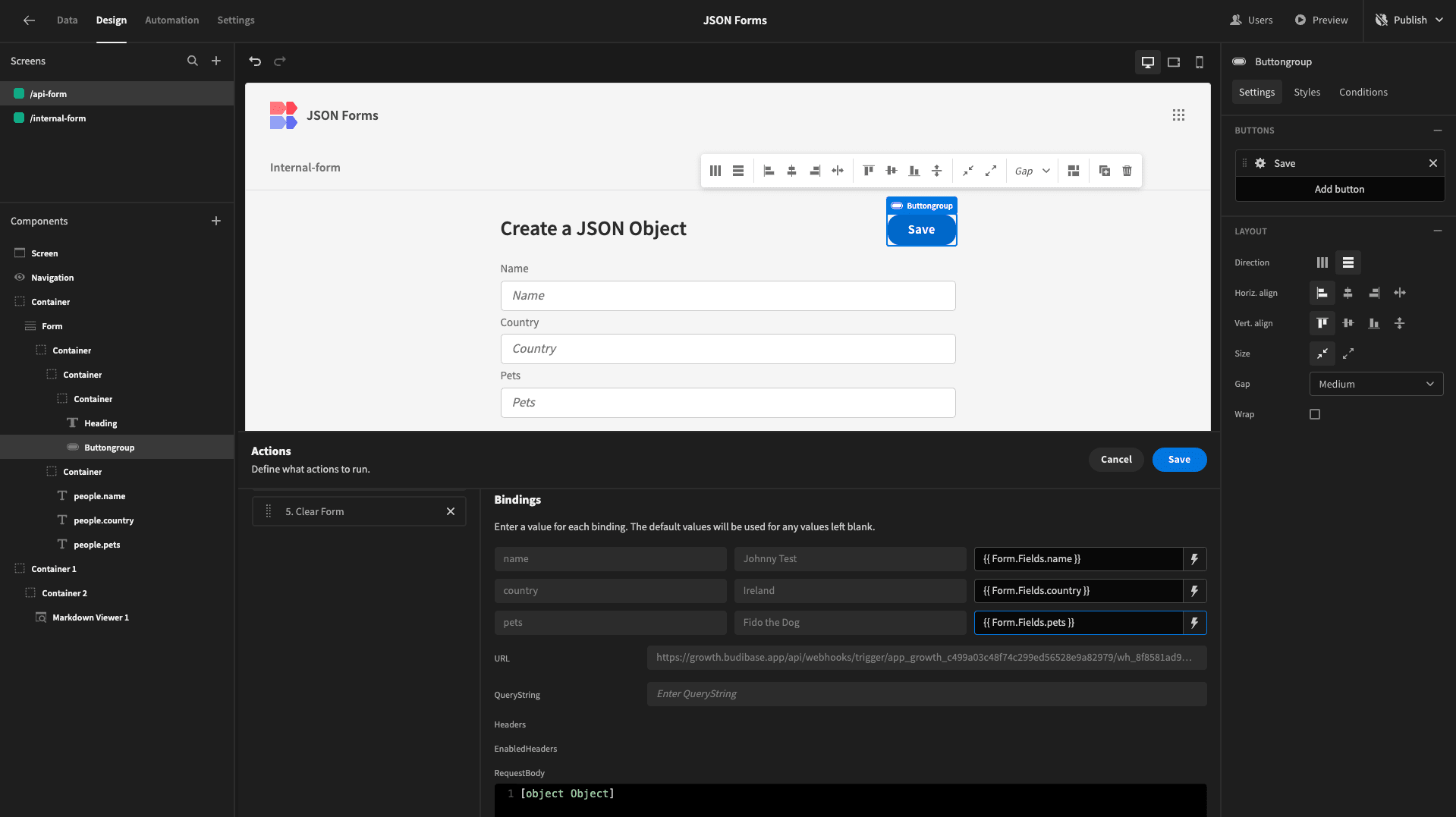Enable the Wrap checkbox
This screenshot has width=1456, height=817.
click(1315, 414)
